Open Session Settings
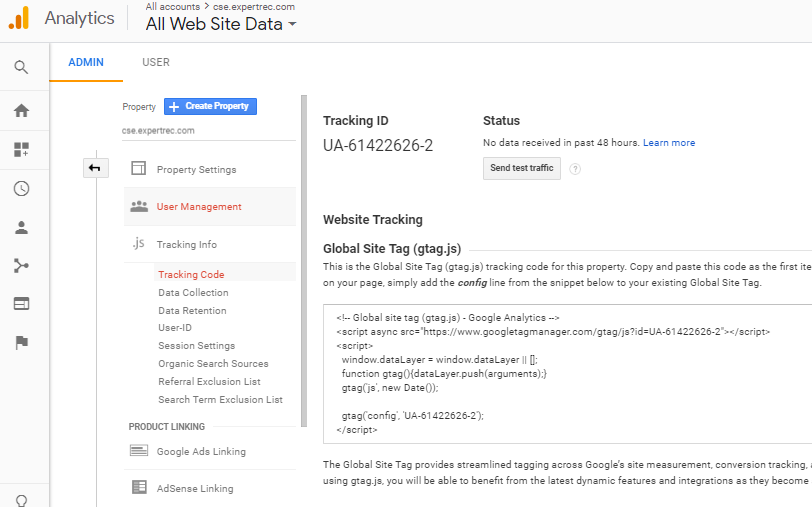Viewport: 812px width, 507px height. pos(197,345)
